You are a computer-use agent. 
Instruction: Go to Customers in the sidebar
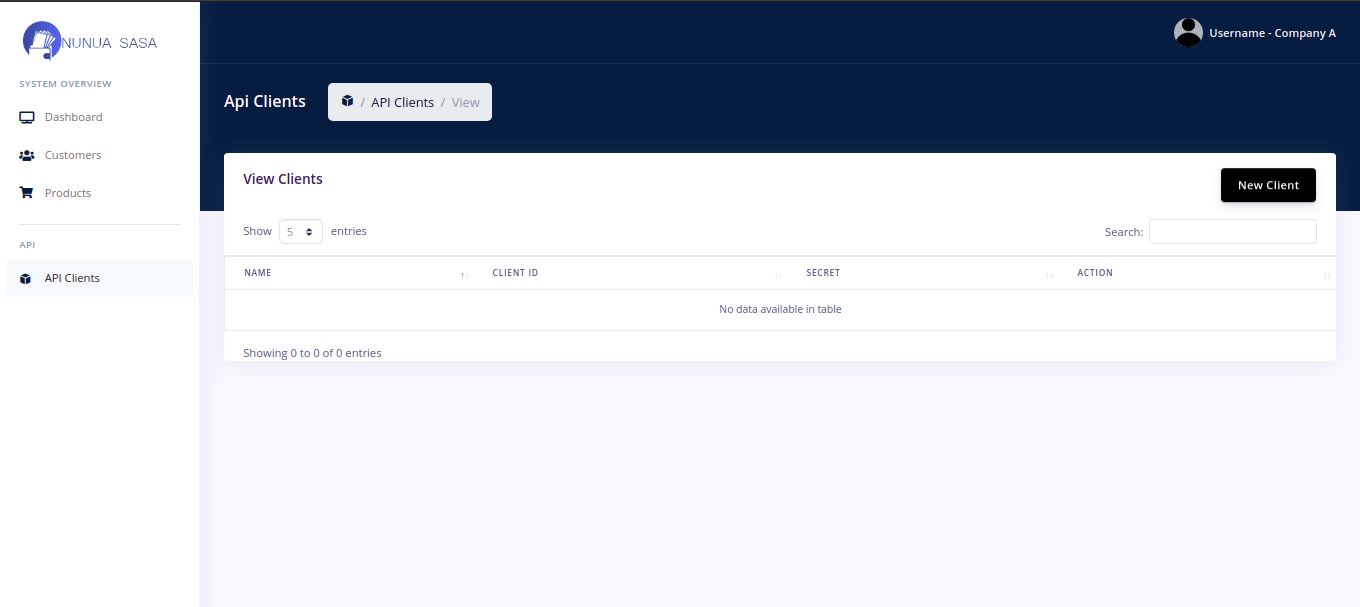point(73,155)
